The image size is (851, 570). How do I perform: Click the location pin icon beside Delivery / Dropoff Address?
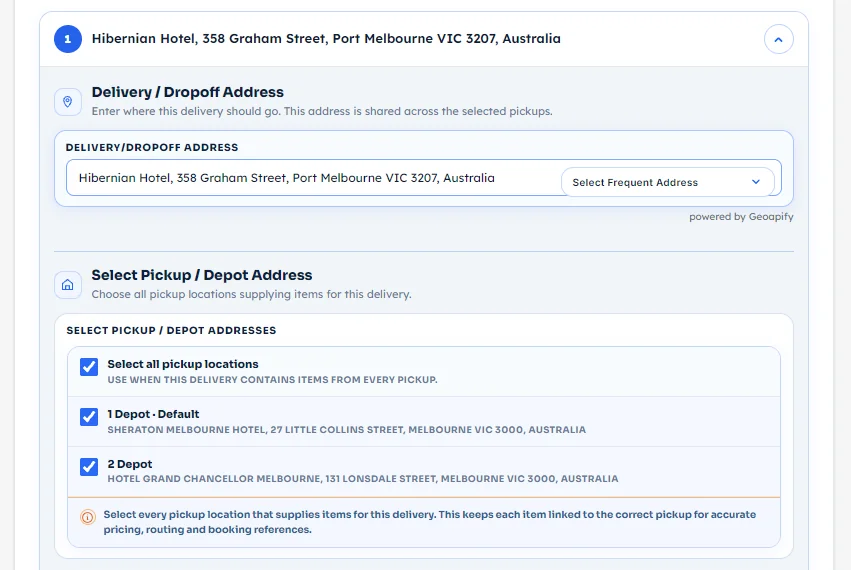tap(68, 102)
